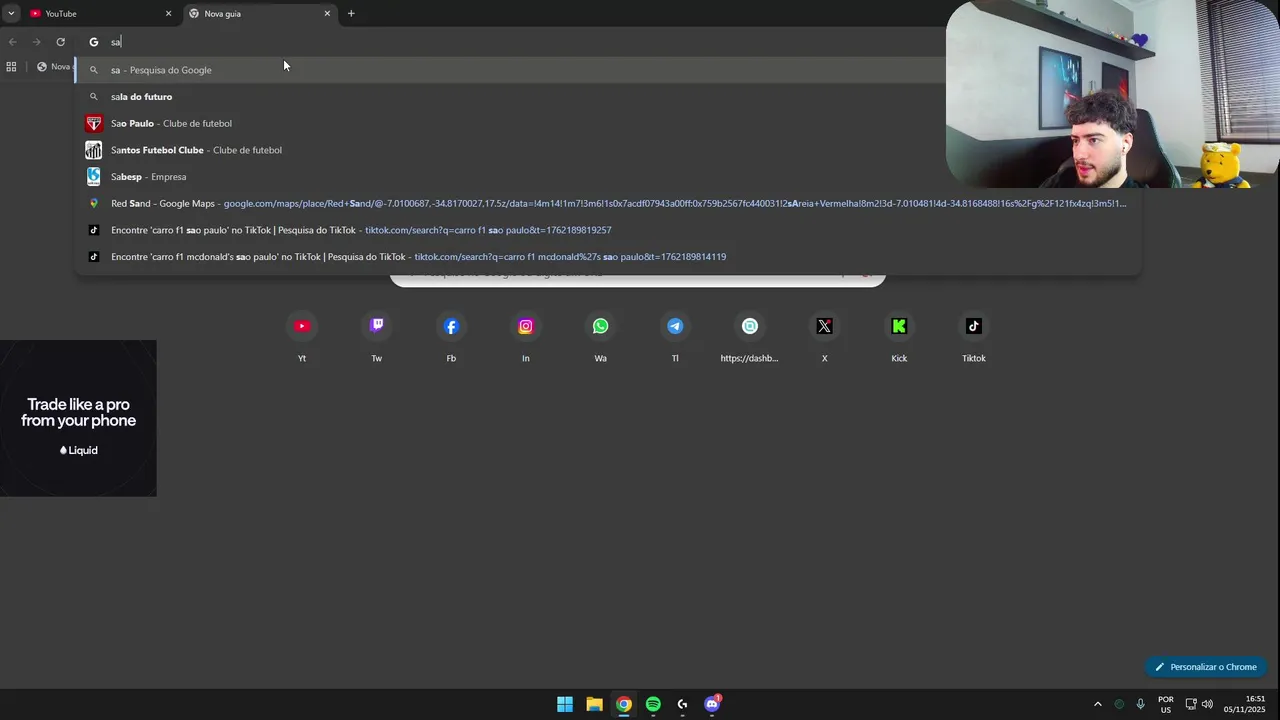Close the YouTube tab

[168, 14]
